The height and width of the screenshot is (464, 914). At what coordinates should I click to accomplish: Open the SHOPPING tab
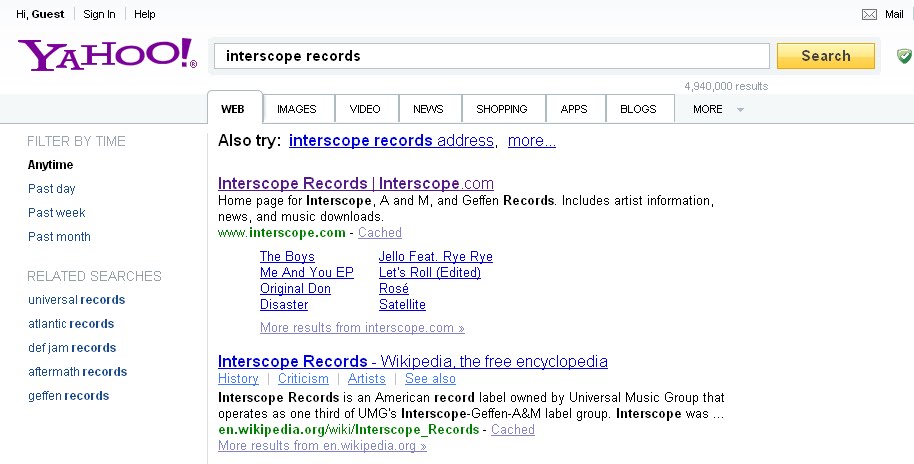[502, 109]
